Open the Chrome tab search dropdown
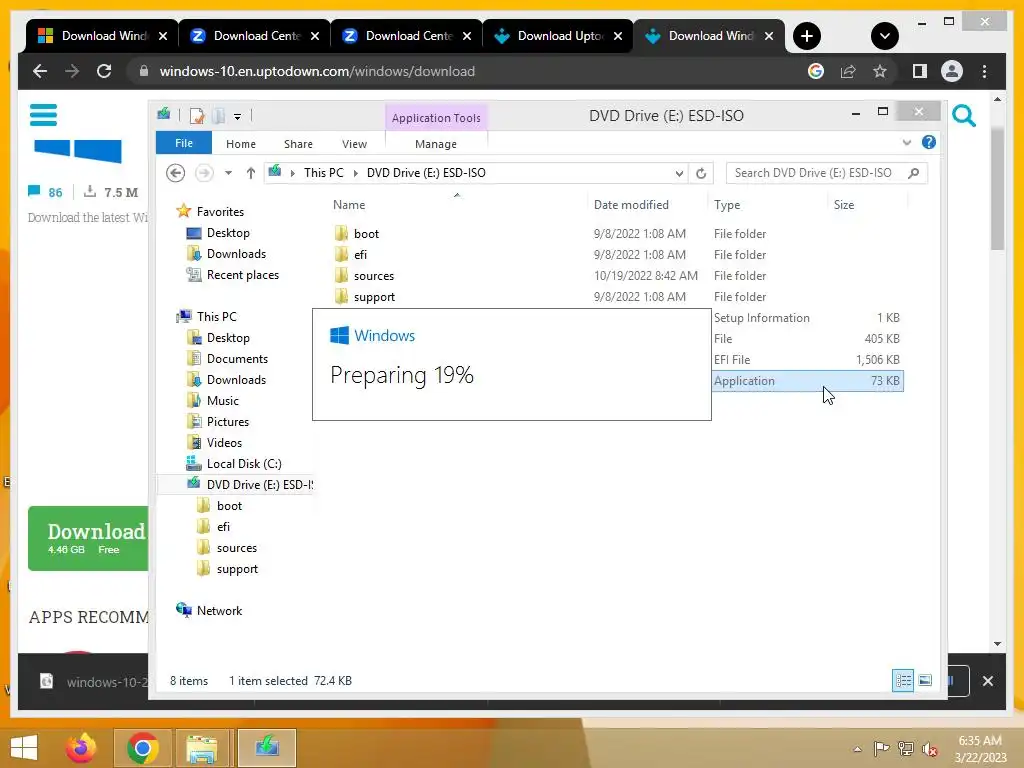The height and width of the screenshot is (768, 1024). point(884,36)
